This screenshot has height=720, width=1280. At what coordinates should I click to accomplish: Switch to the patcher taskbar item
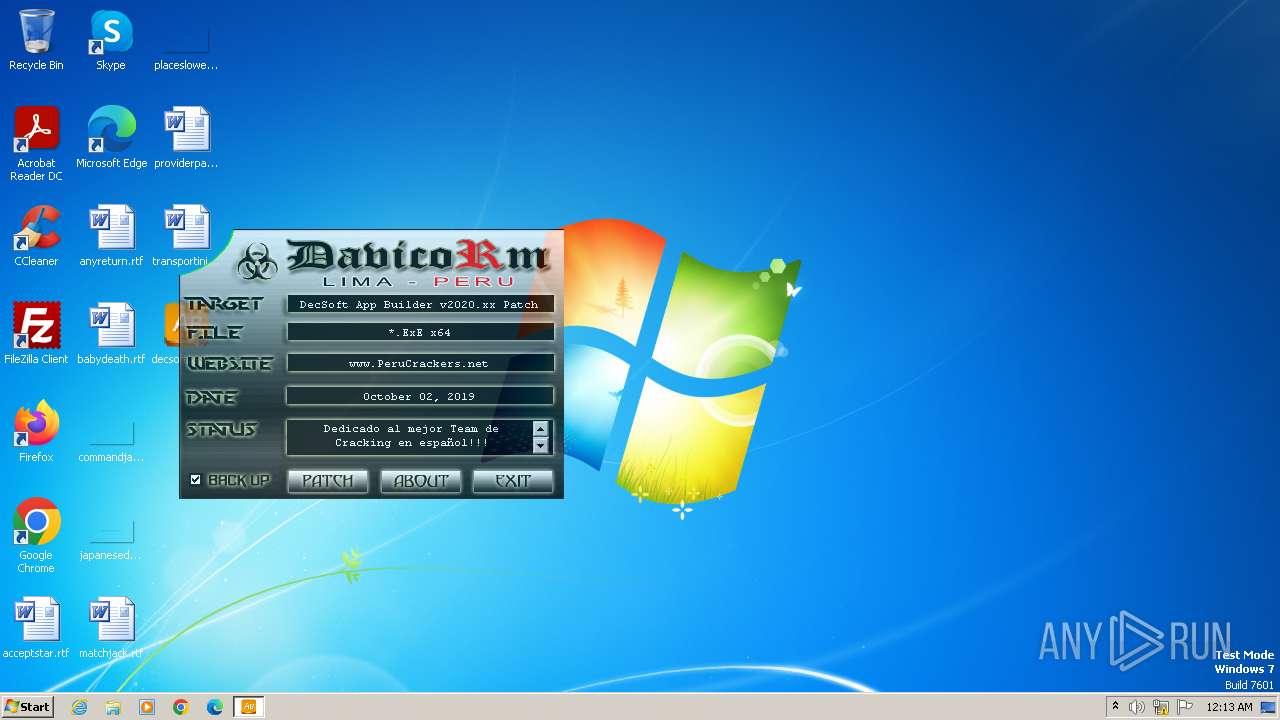coord(249,707)
